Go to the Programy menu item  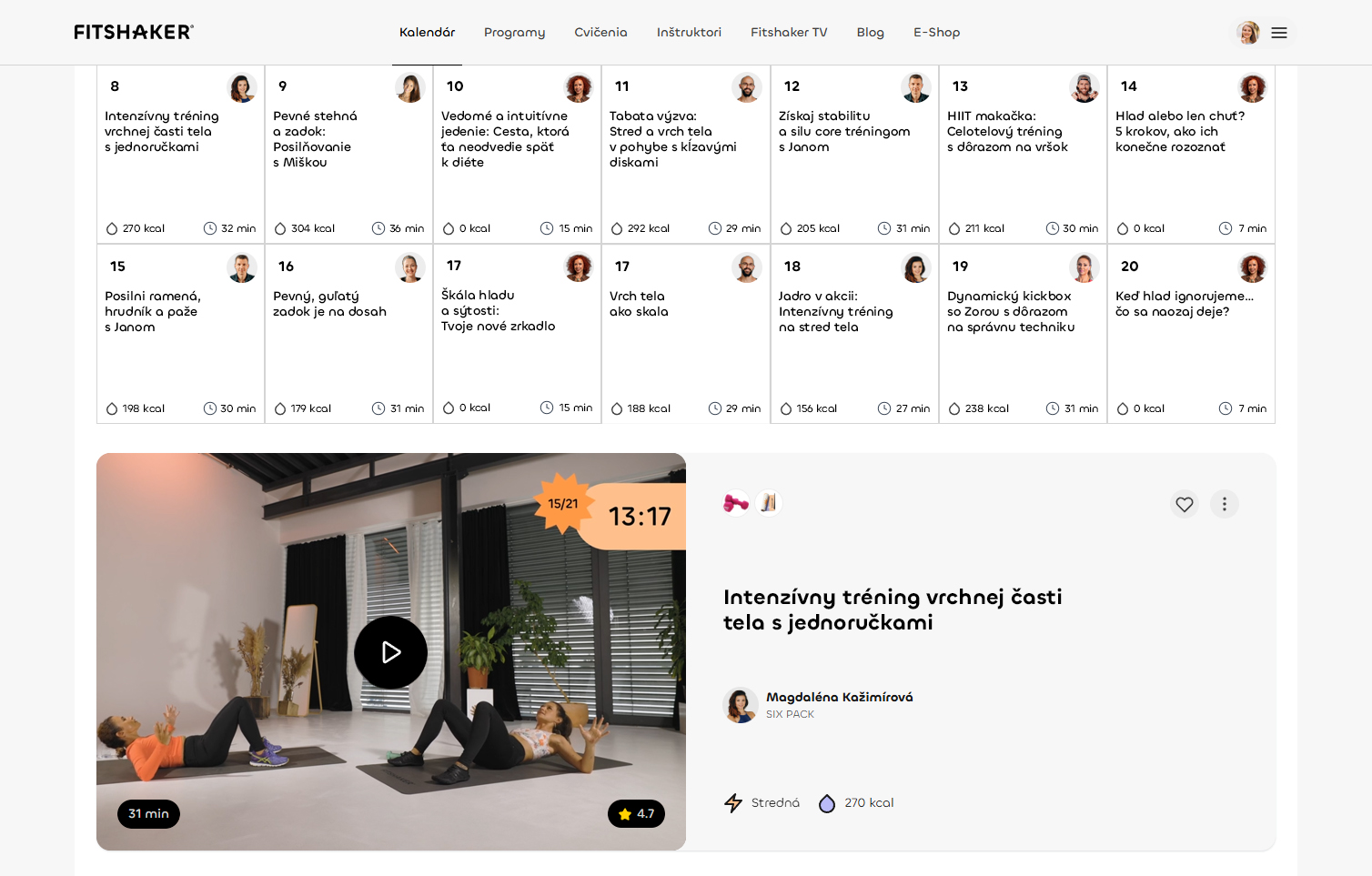(514, 32)
